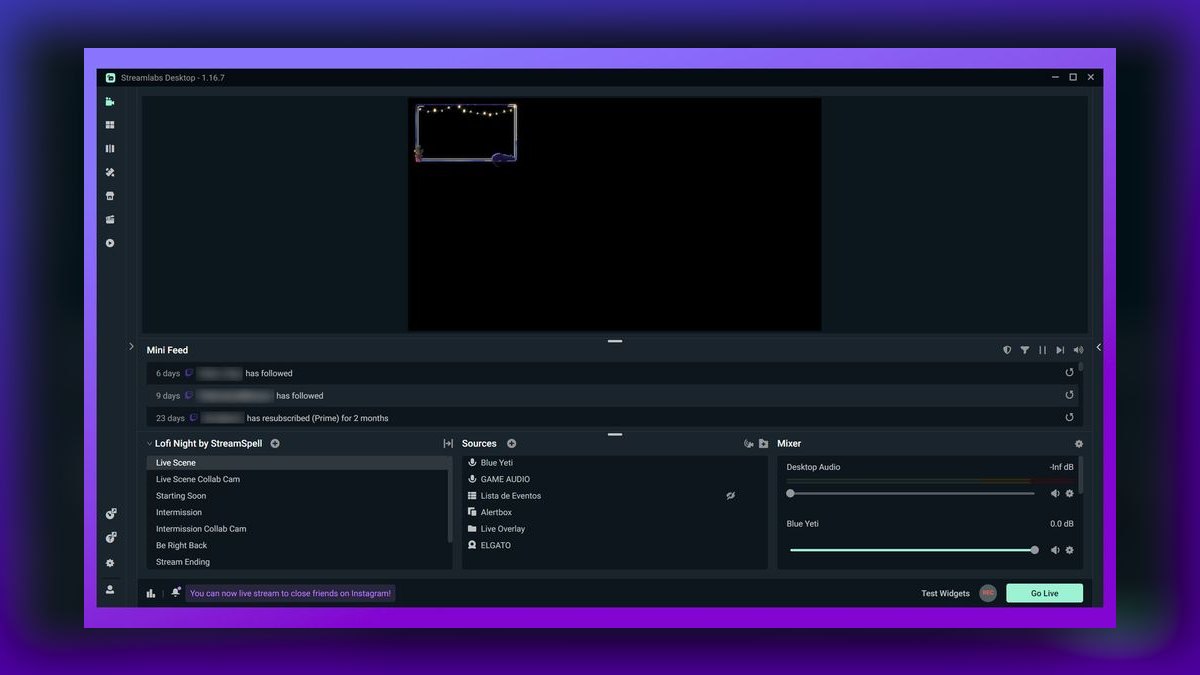Mute the Desktop Audio channel
This screenshot has height=675, width=1200.
point(1055,493)
